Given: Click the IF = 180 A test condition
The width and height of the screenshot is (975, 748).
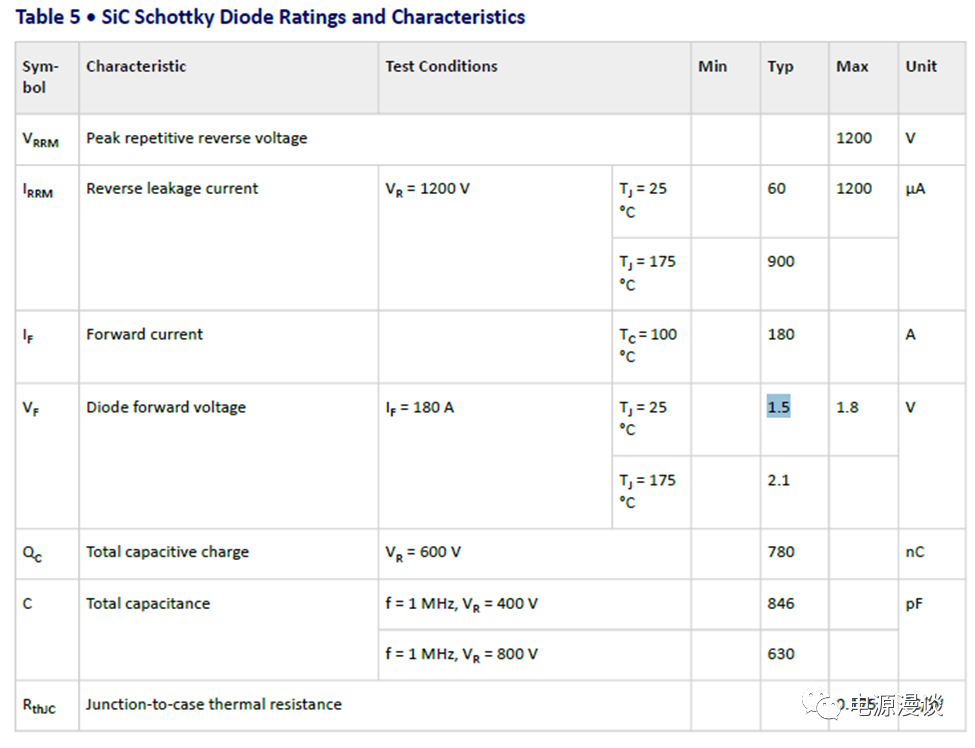Looking at the screenshot, I should pos(420,407).
